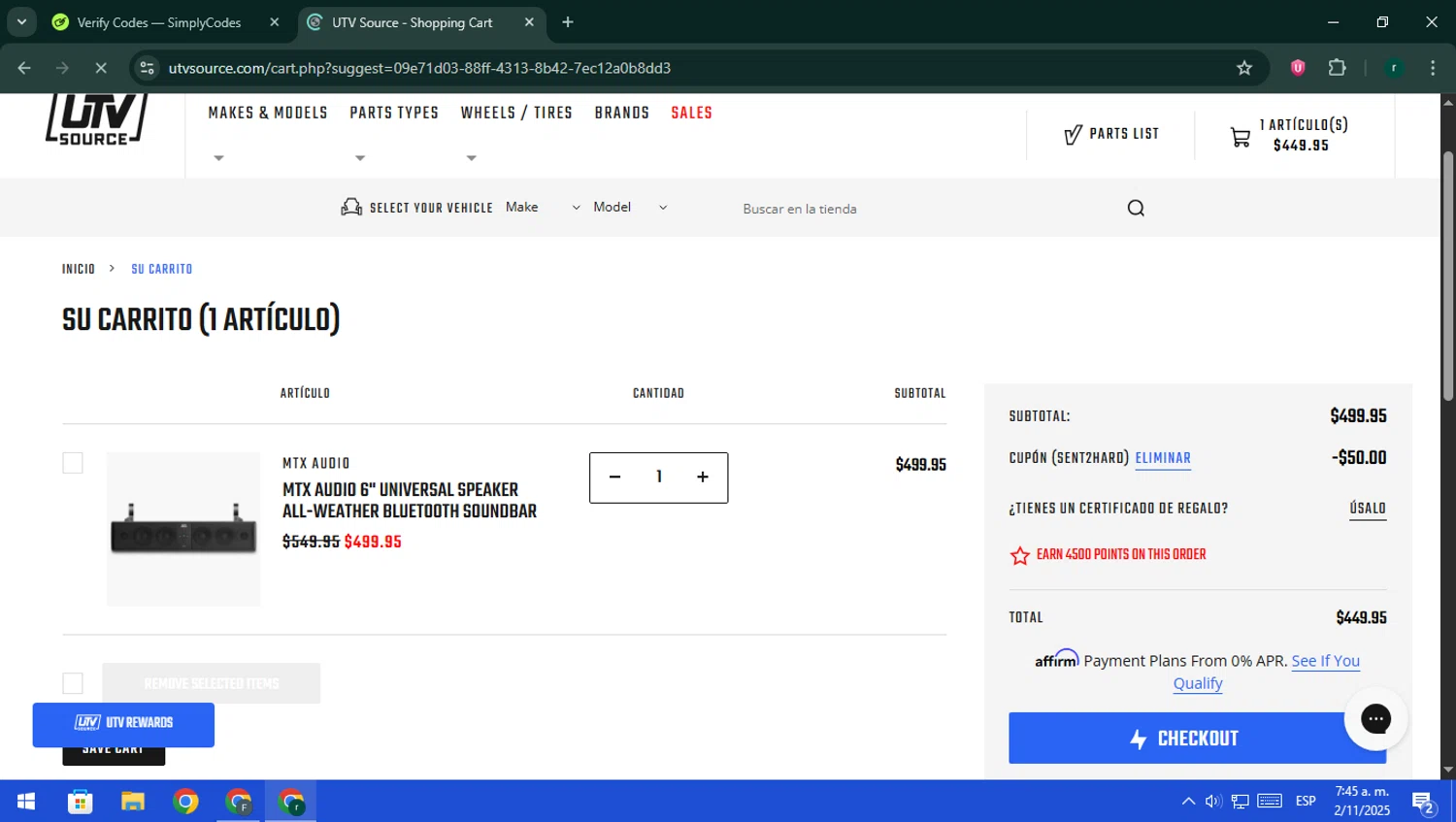The width and height of the screenshot is (1456, 822).
Task: Open the chat bubble widget
Action: coord(1375,718)
